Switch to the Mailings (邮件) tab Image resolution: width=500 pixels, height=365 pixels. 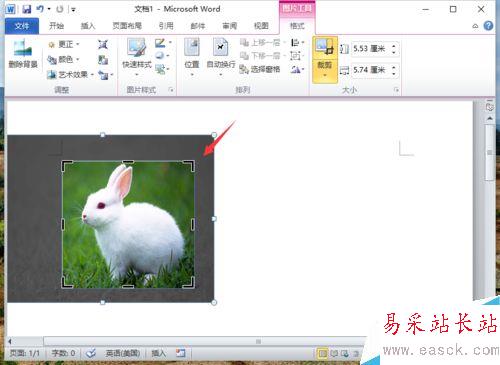pyautogui.click(x=198, y=26)
